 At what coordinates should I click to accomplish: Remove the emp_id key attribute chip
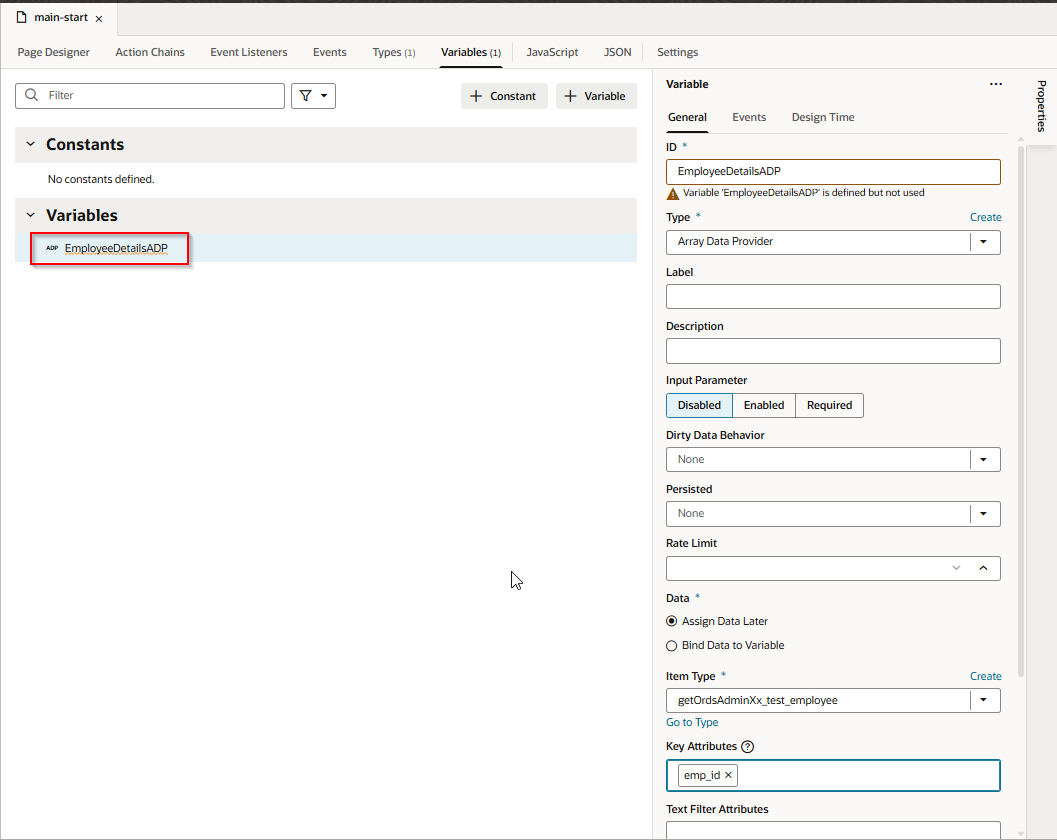click(x=729, y=775)
